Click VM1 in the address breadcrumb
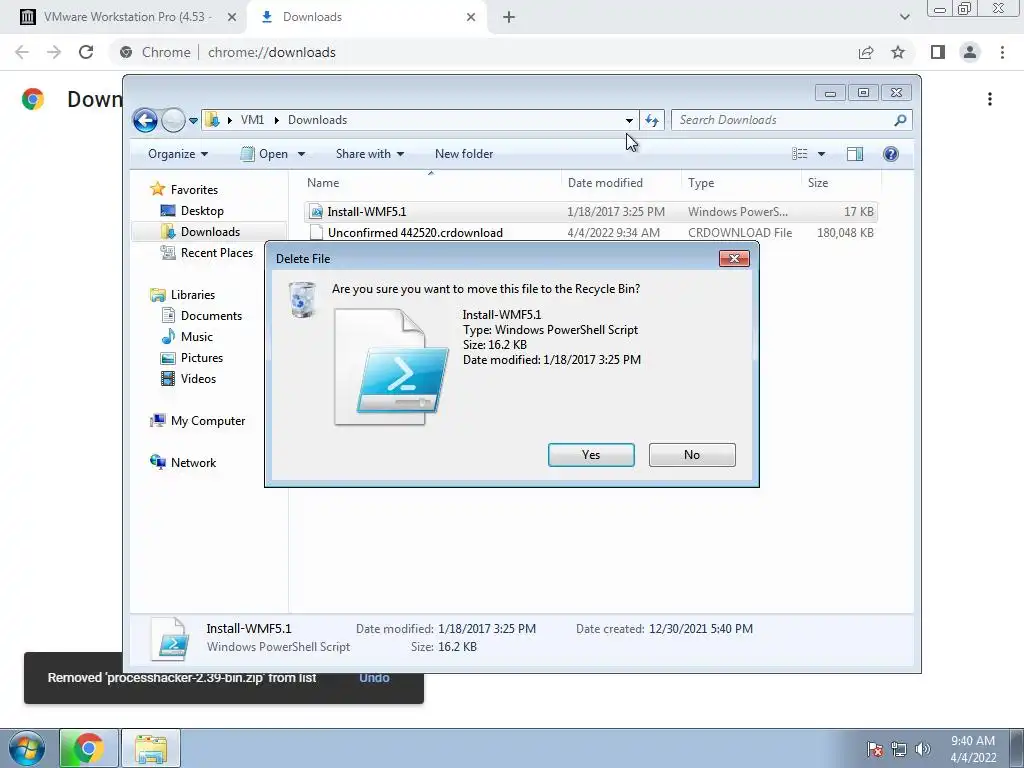This screenshot has height=768, width=1024. (x=252, y=120)
